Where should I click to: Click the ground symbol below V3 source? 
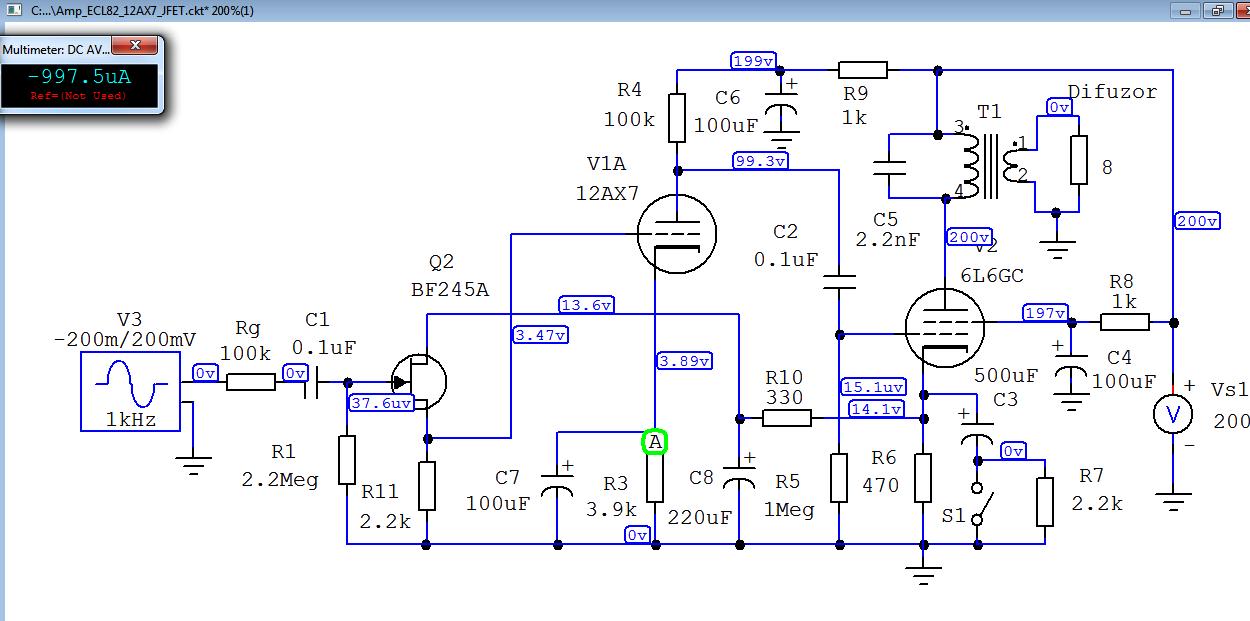pos(194,464)
